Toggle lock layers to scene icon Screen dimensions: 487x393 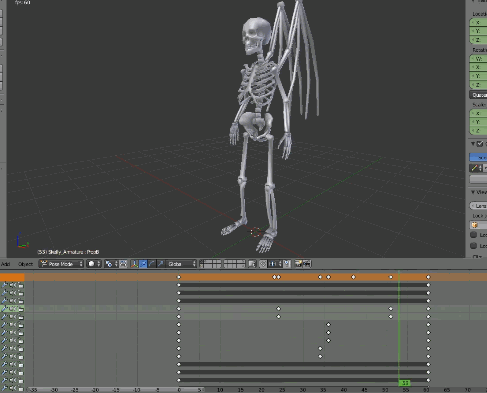(x=252, y=264)
